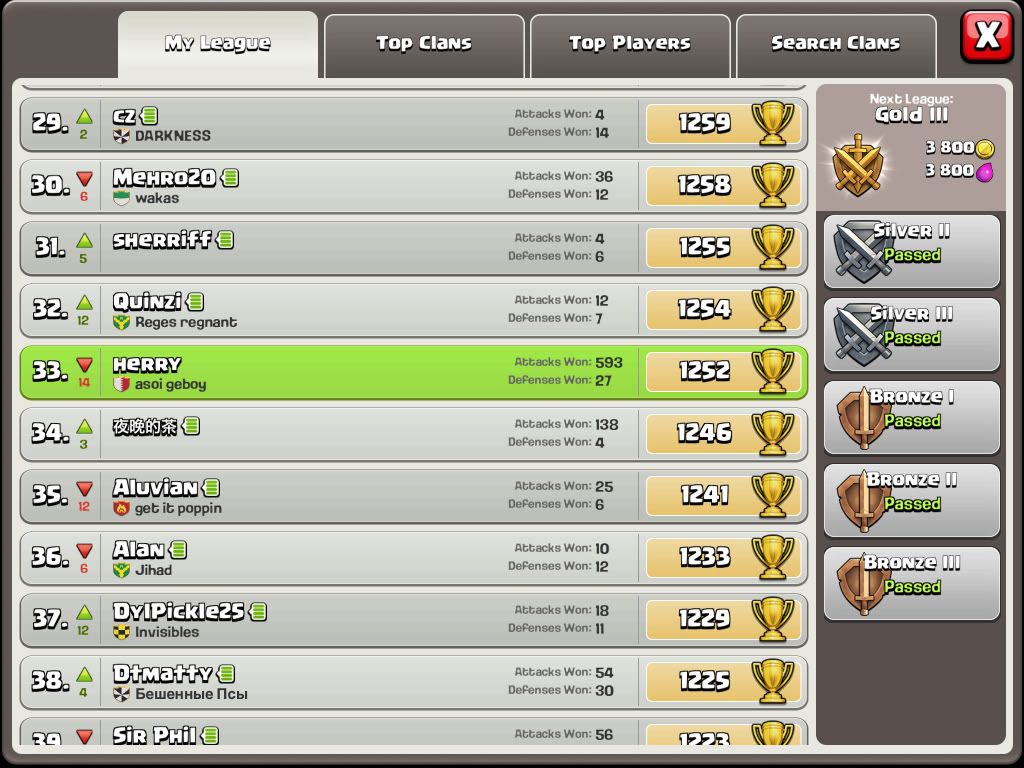Open DylPickle25 player entry
This screenshot has height=768, width=1024.
pos(413,620)
